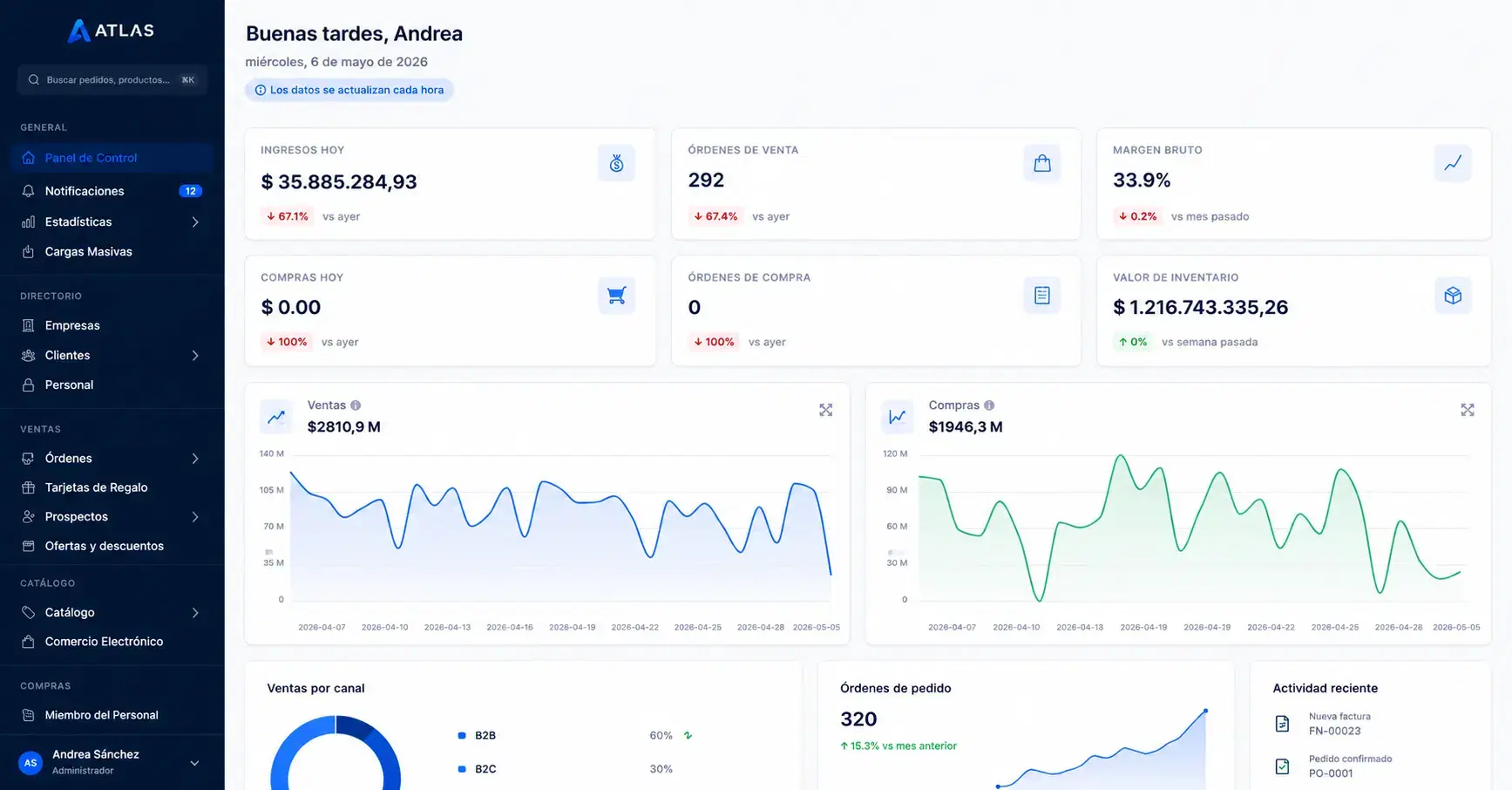Image resolution: width=1512 pixels, height=790 pixels.
Task: Click the 15.3% vs mes anterior indicator
Action: (898, 746)
